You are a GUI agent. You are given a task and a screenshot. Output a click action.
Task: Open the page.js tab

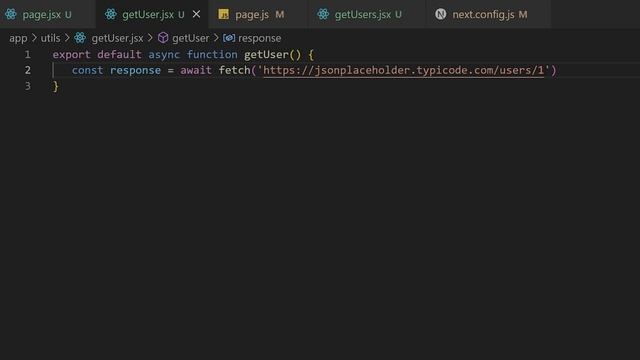coord(258,14)
